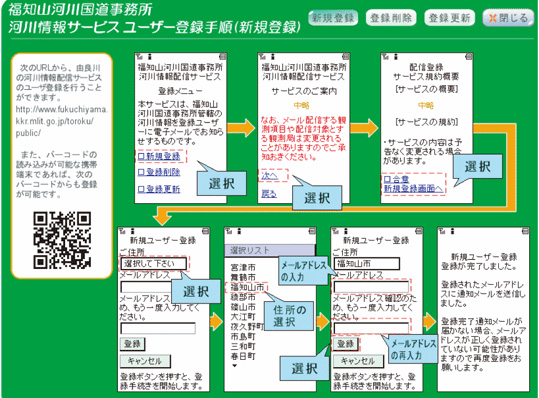Click the QR code for registration

(62, 240)
